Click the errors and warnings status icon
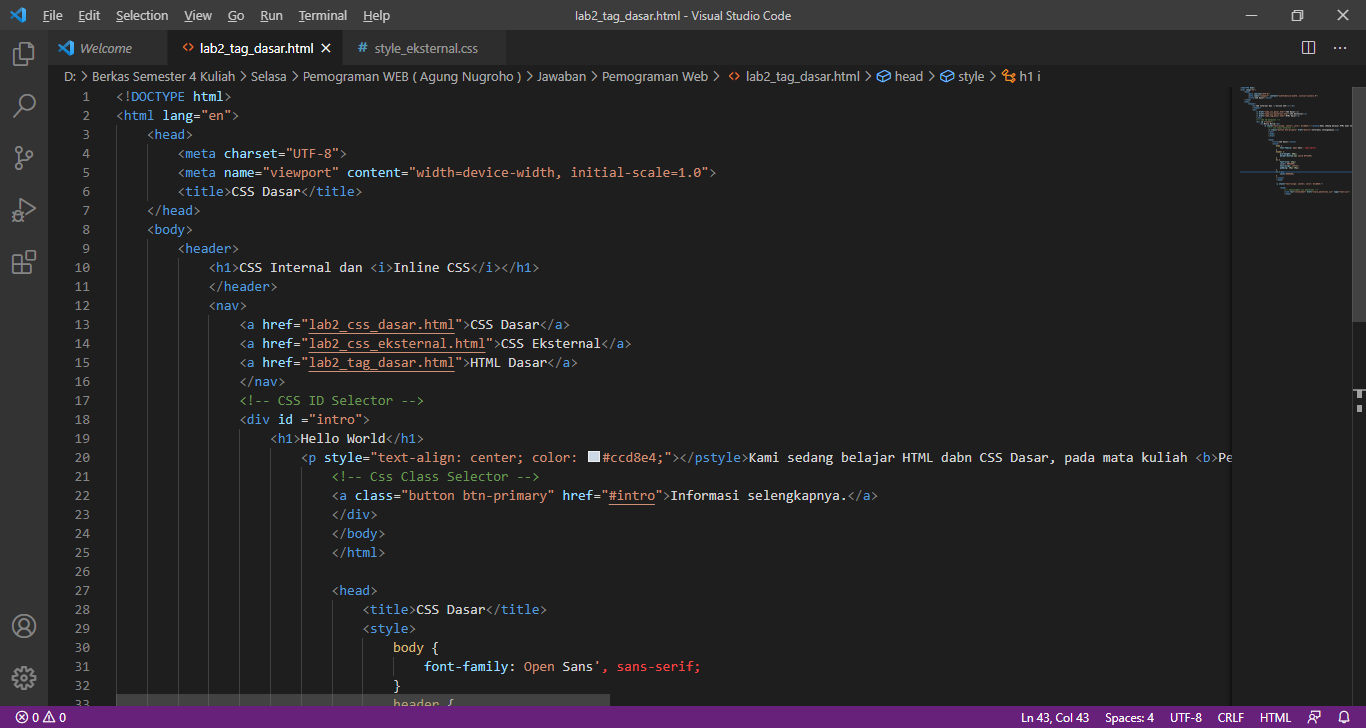Screen dimensions: 1366x728 tap(33, 717)
